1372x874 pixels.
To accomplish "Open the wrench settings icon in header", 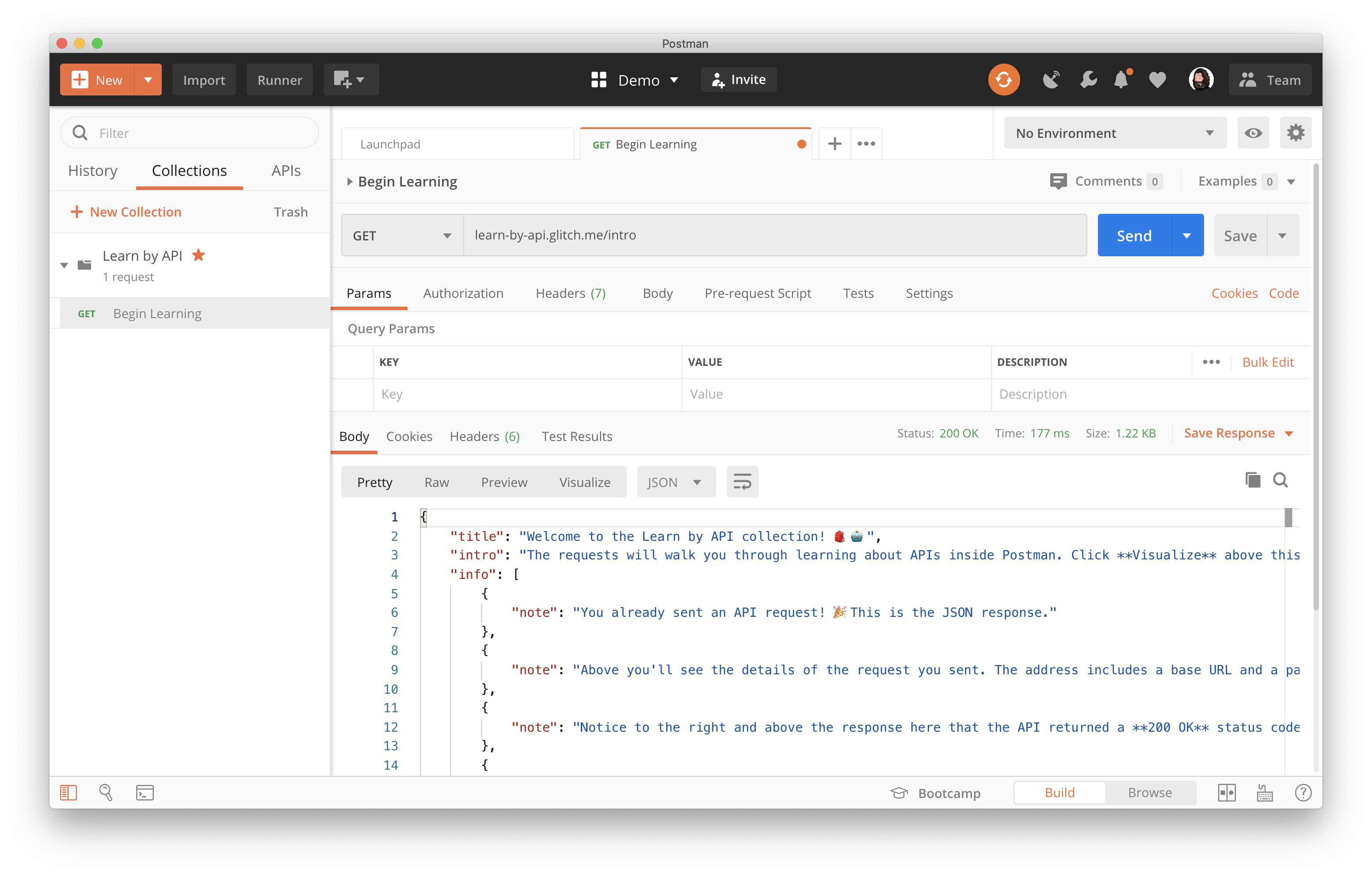I will (x=1088, y=80).
